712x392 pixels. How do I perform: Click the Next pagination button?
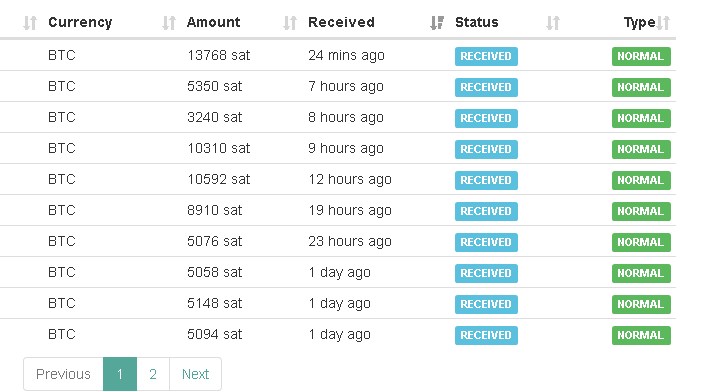click(x=195, y=374)
